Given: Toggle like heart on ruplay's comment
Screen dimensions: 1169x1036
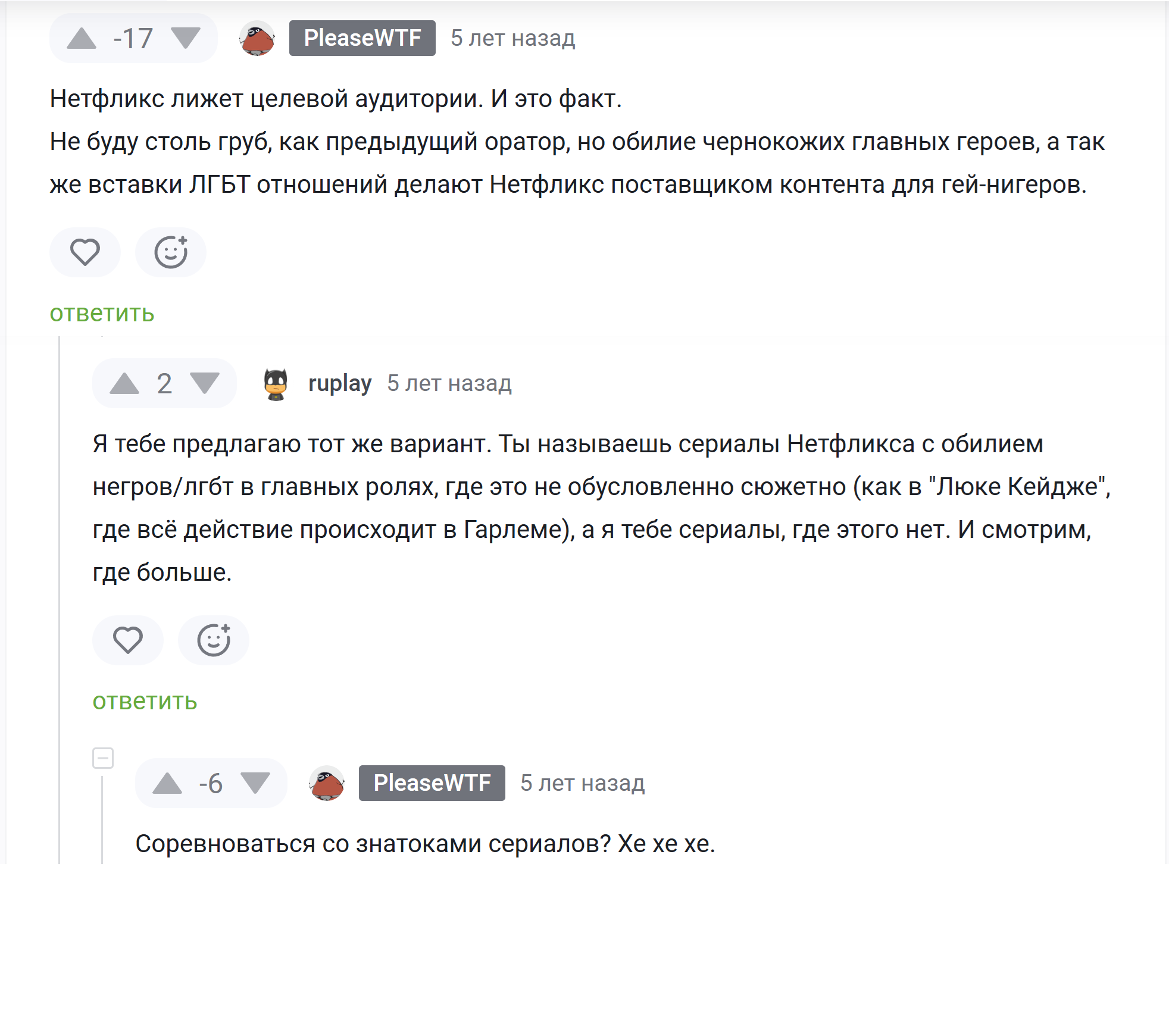Looking at the screenshot, I should click(x=127, y=640).
